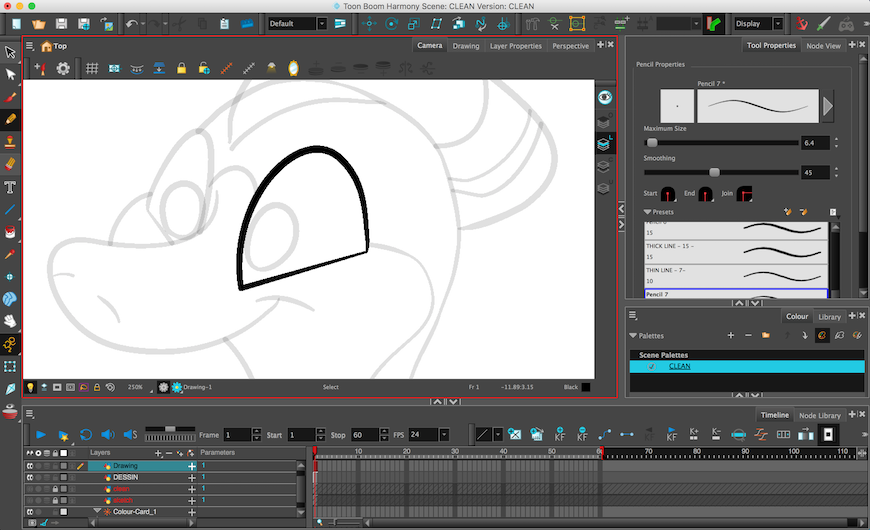The width and height of the screenshot is (870, 530).
Task: Select the Line tool in the left toolbar
Action: click(10, 209)
